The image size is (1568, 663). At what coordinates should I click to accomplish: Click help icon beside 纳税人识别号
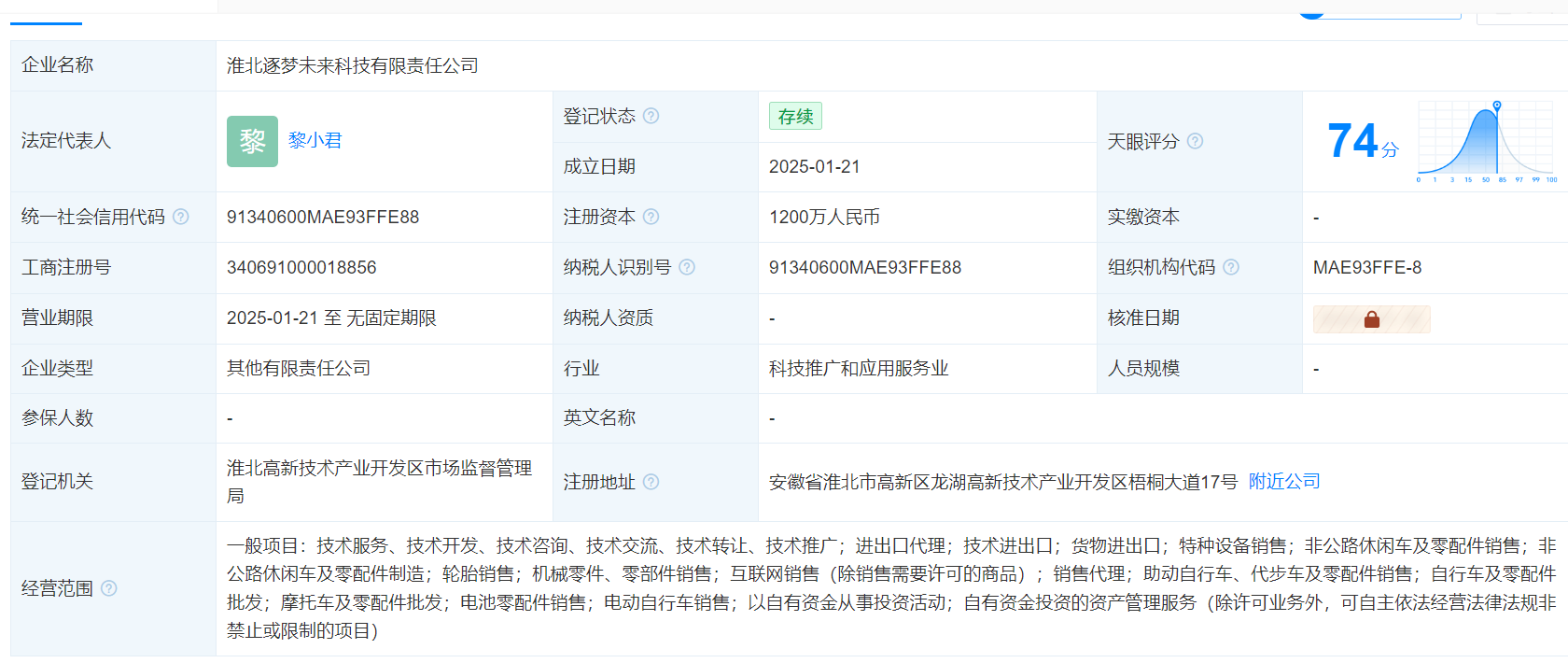[x=687, y=267]
